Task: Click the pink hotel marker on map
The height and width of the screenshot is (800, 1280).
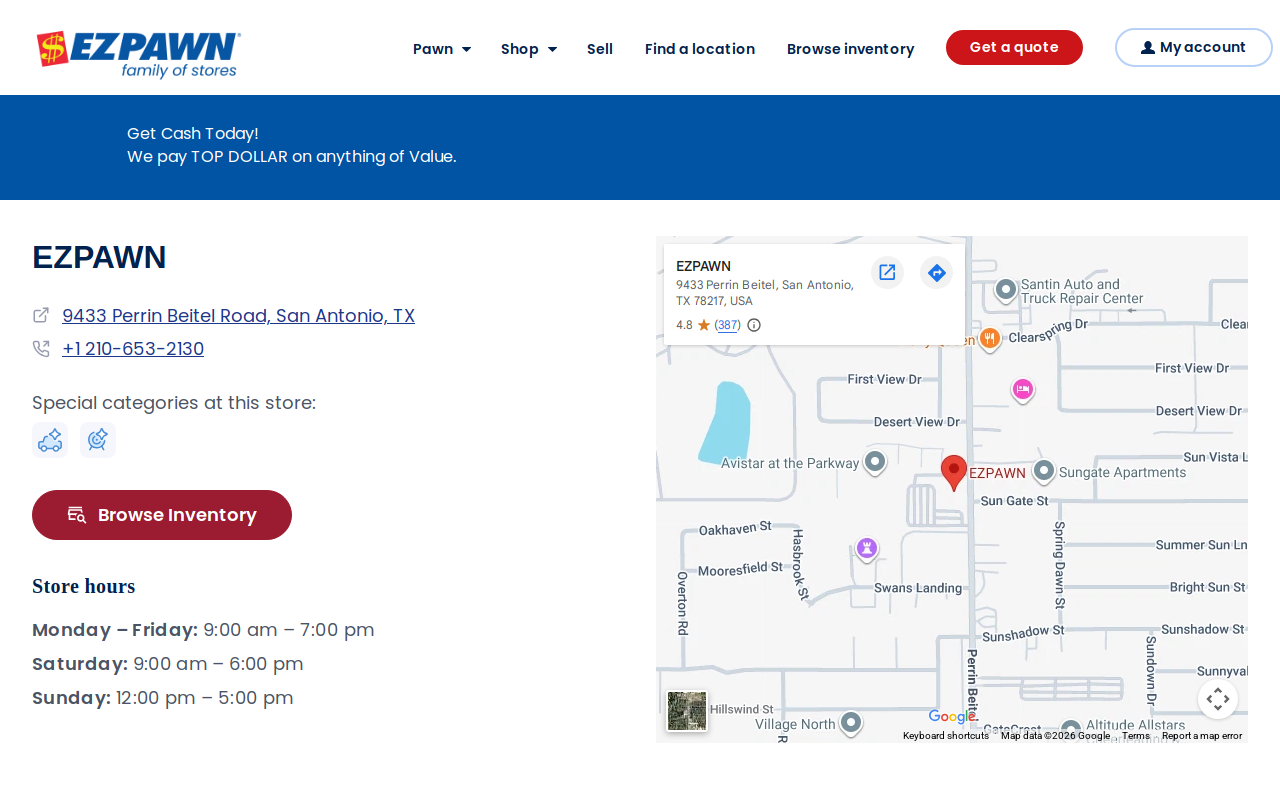Action: coord(1022,390)
